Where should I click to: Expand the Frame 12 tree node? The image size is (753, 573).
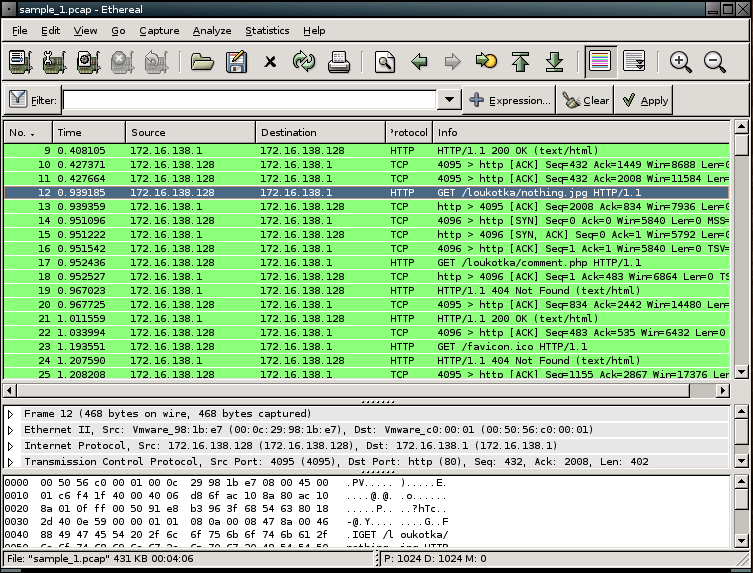tap(11, 414)
